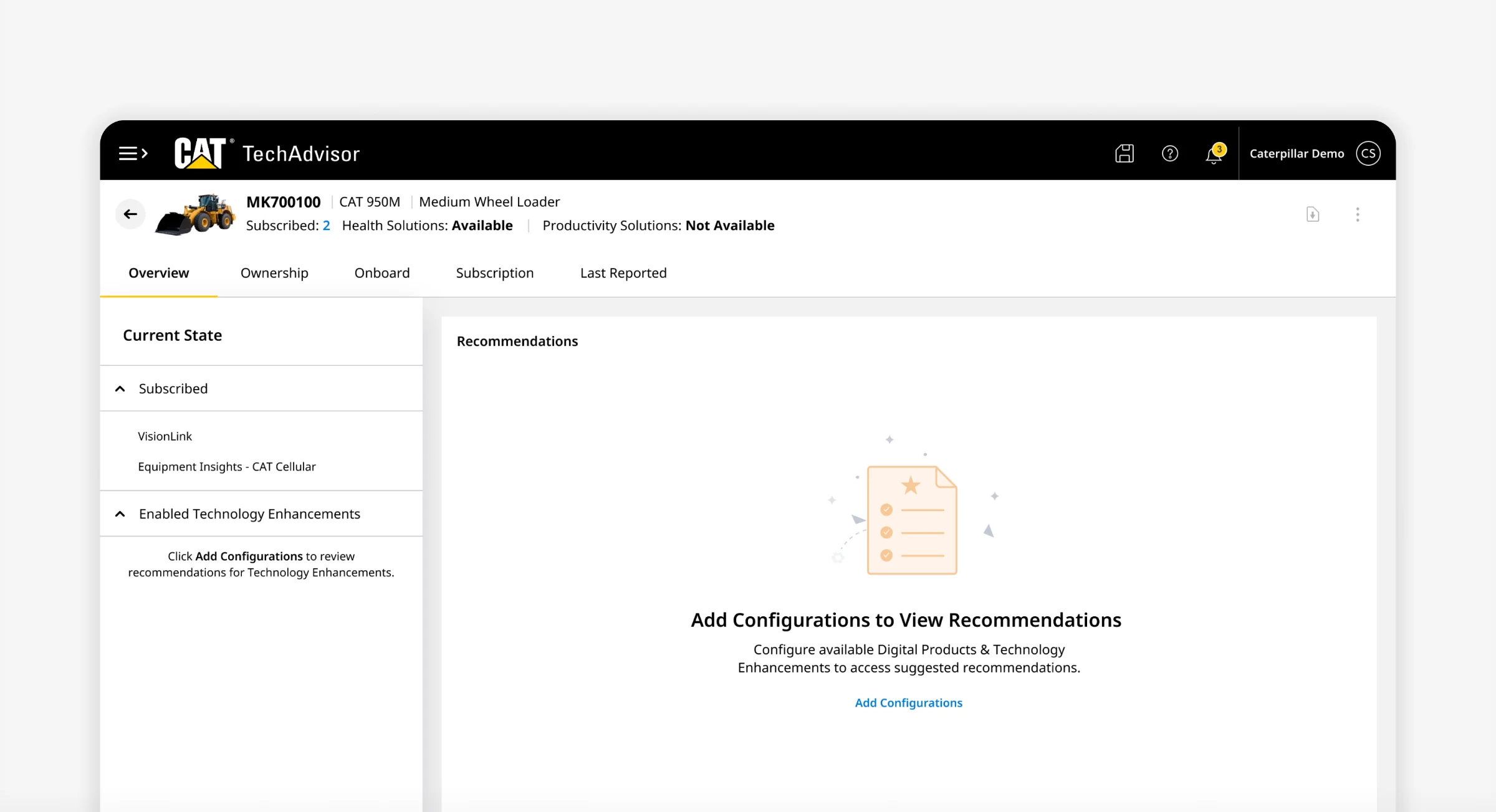Open the hamburger navigation menu

tap(133, 153)
